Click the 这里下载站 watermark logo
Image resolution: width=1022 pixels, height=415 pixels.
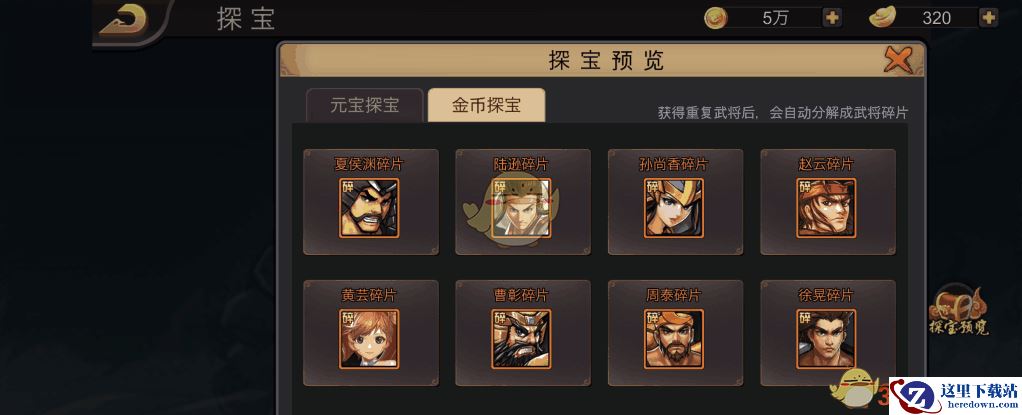click(956, 395)
